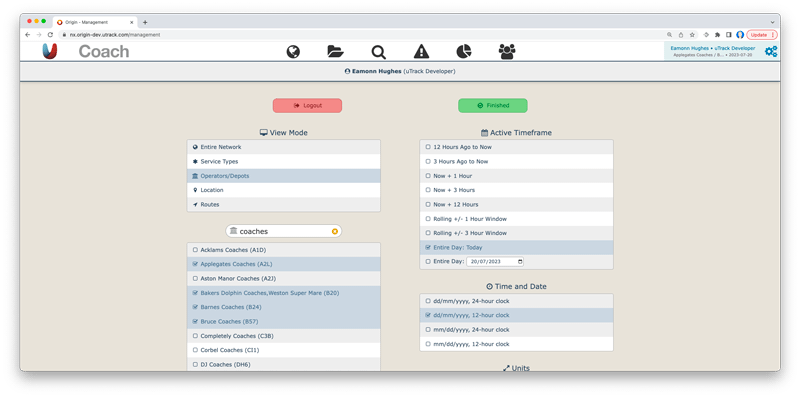
Task: Open the pie chart reports icon
Action: 464,52
